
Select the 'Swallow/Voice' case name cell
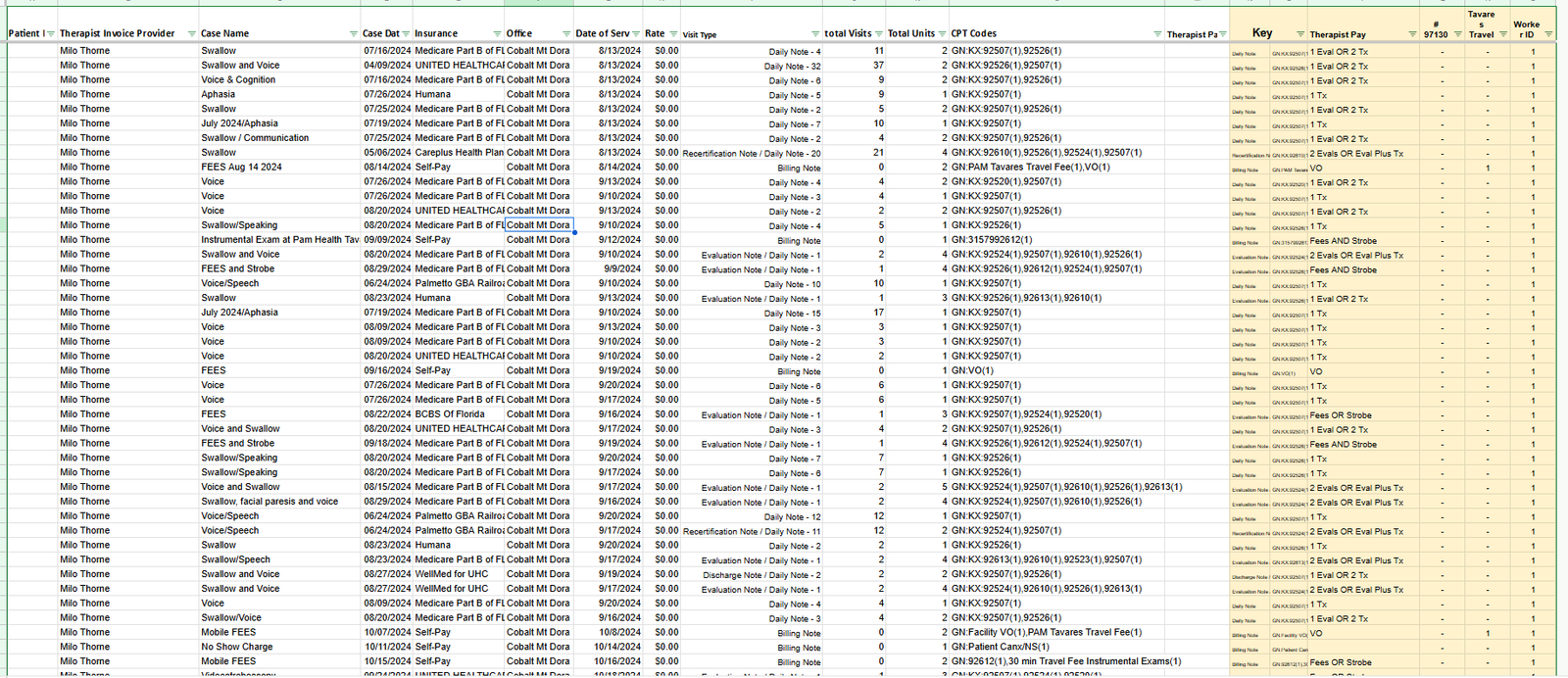click(279, 618)
